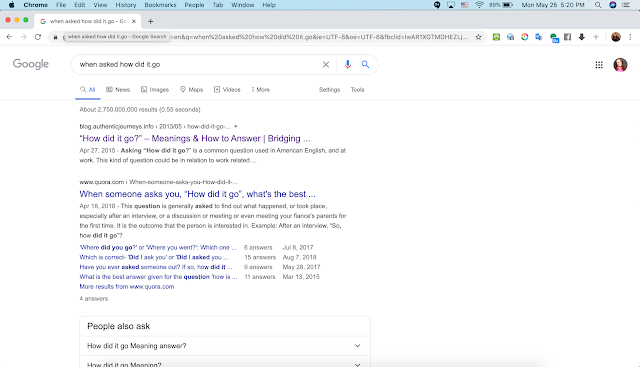Click the Apple menu icon
The width and height of the screenshot is (640, 367).
pyautogui.click(x=11, y=5)
